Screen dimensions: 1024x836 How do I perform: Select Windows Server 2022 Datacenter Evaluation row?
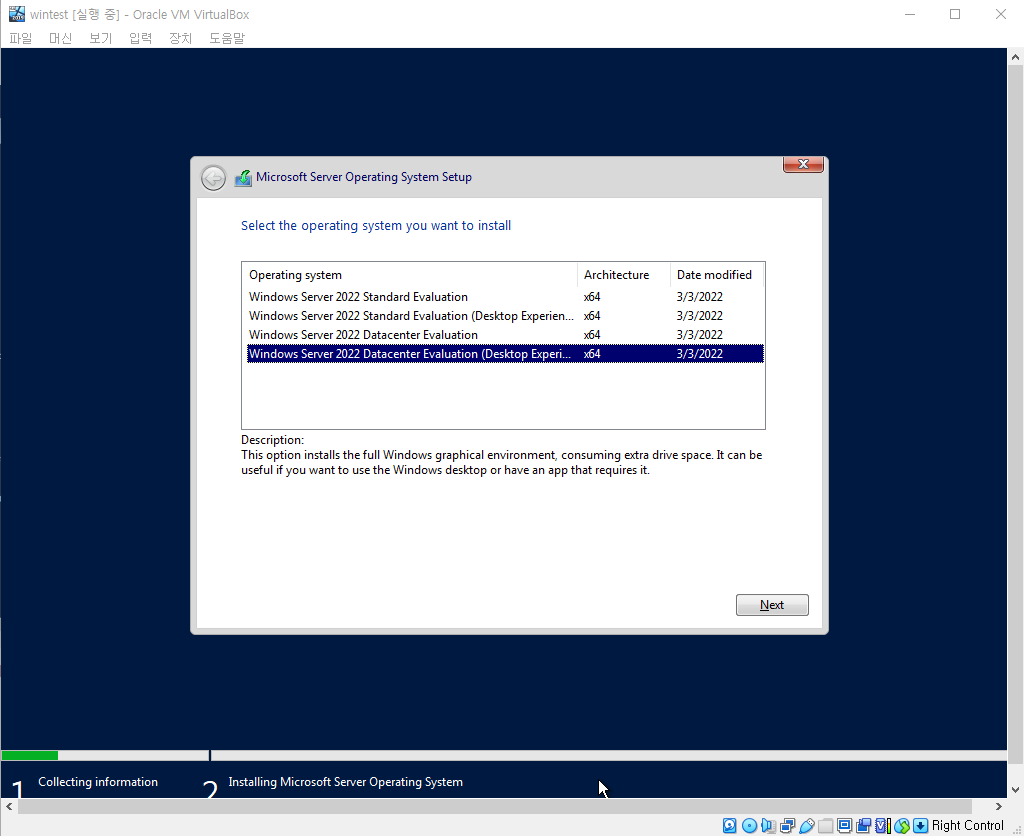coord(505,334)
